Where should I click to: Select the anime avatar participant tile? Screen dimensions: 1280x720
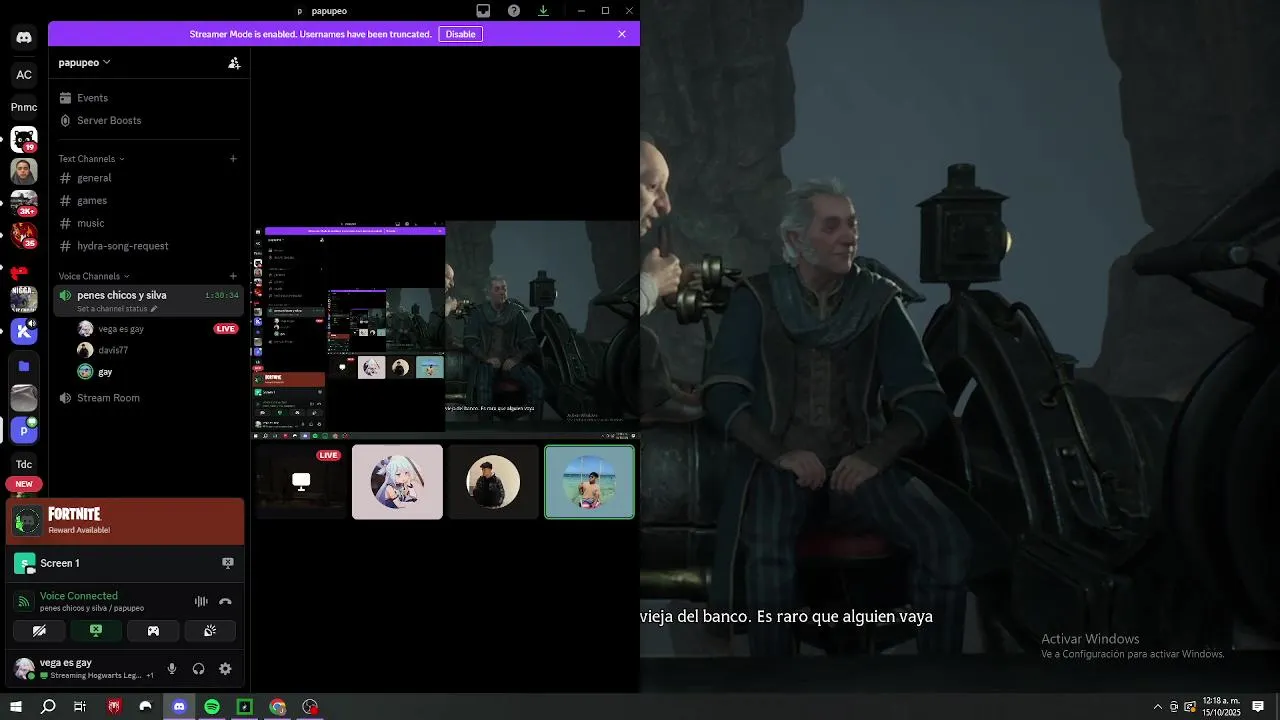(397, 482)
